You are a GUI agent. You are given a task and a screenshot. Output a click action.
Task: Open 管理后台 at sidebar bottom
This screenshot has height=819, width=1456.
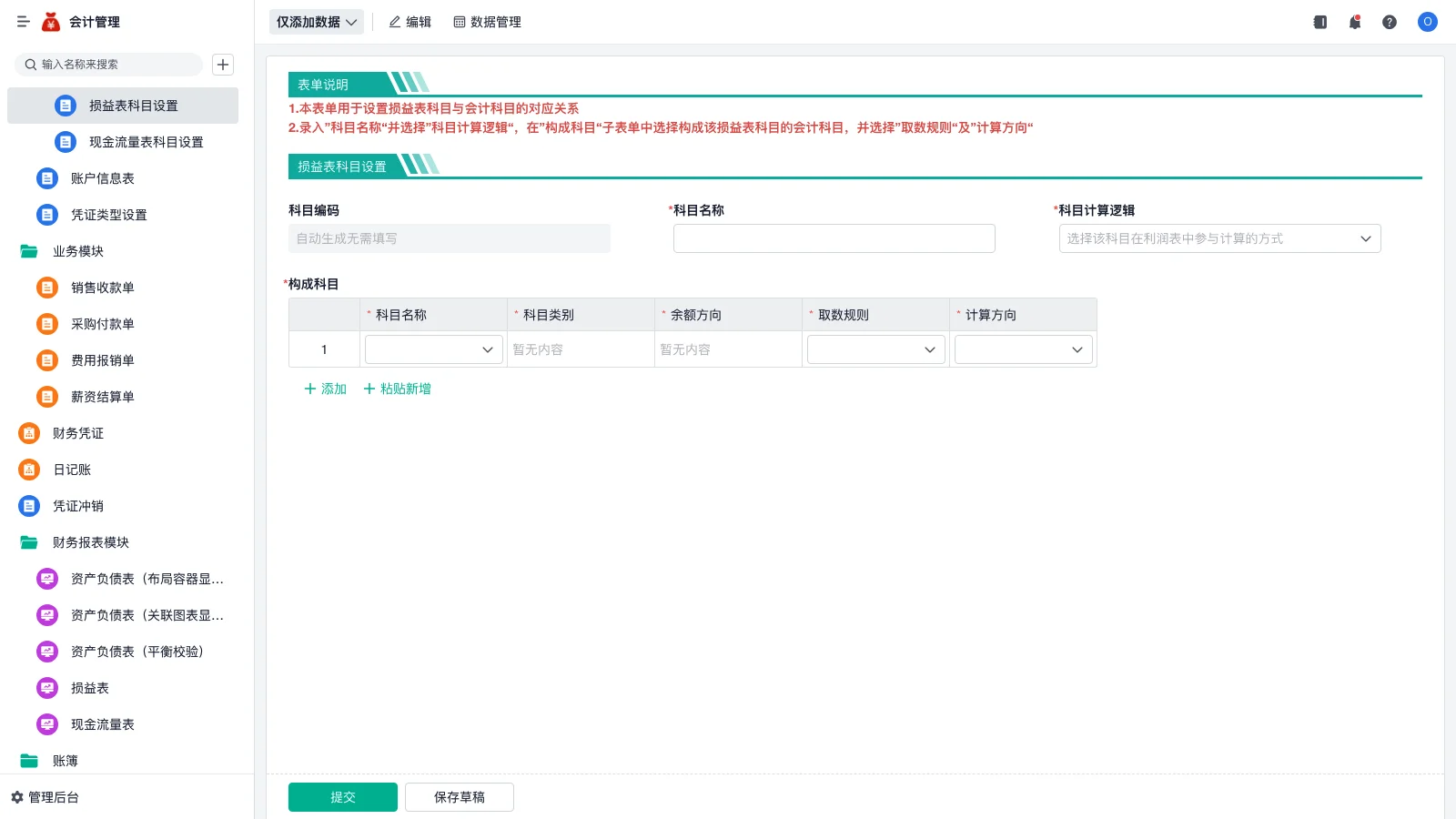[x=45, y=797]
